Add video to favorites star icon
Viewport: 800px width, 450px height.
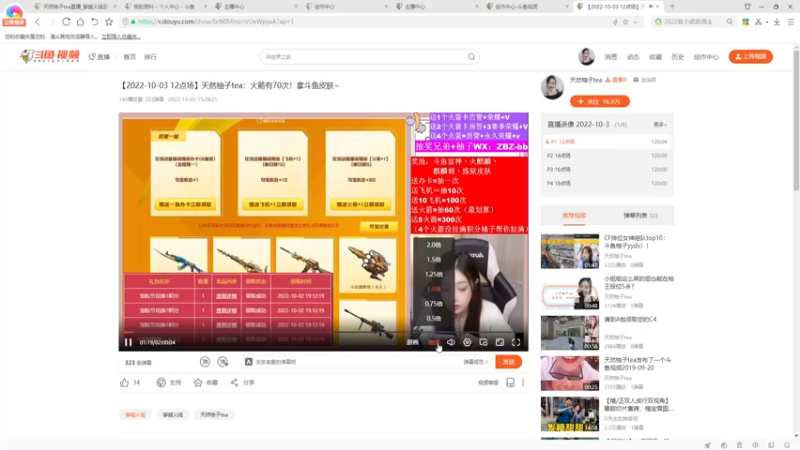click(198, 383)
